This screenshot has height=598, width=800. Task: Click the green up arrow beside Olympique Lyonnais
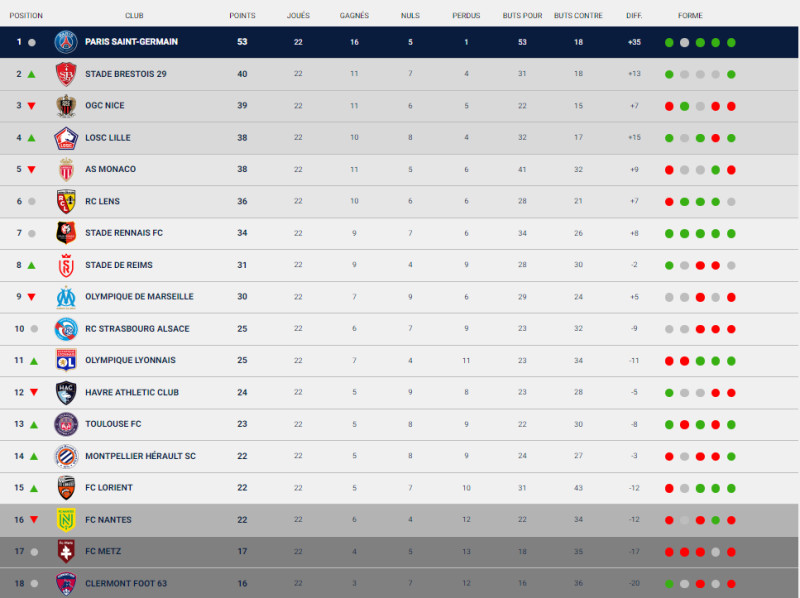34,361
